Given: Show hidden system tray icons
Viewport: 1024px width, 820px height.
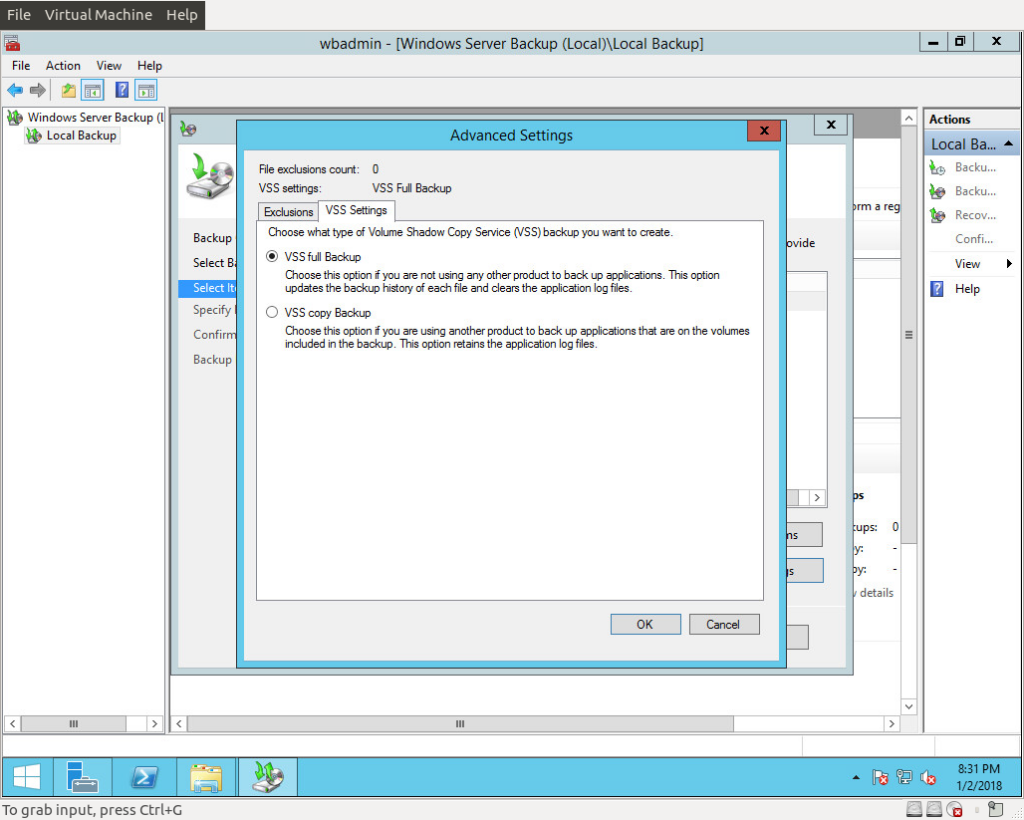Looking at the screenshot, I should [856, 778].
